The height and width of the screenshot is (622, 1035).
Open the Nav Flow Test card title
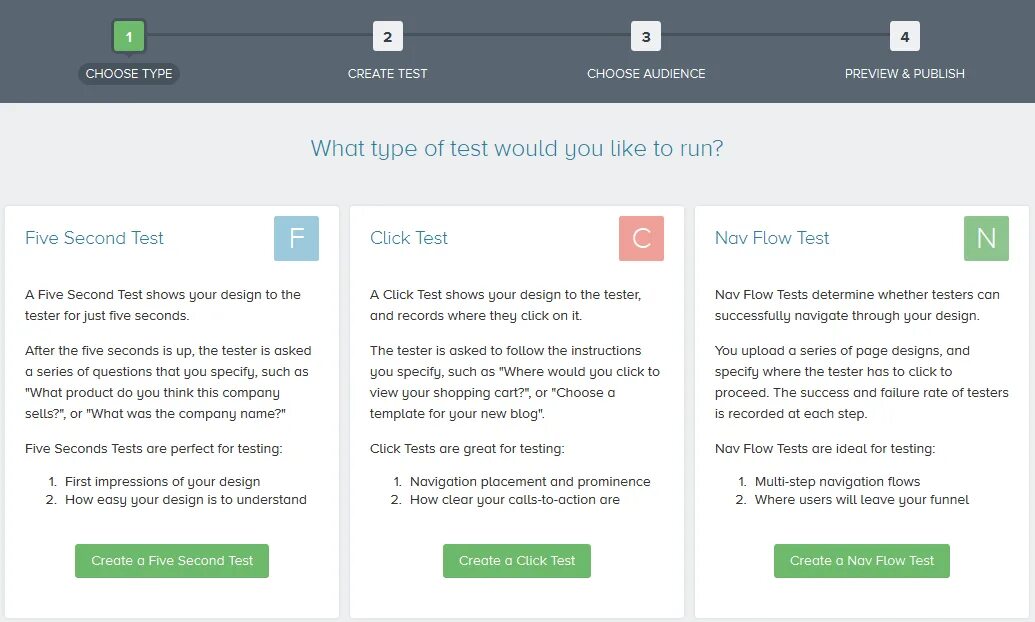point(772,238)
